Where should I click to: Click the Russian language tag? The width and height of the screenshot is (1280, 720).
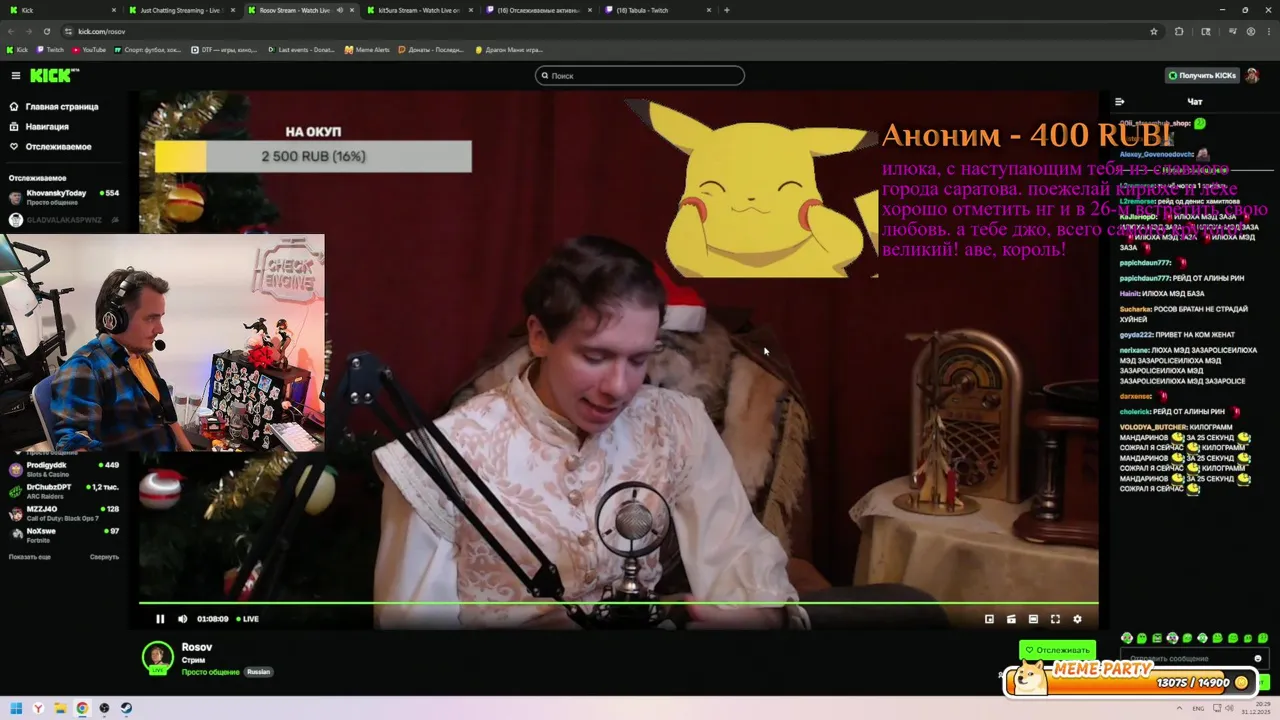tap(258, 672)
